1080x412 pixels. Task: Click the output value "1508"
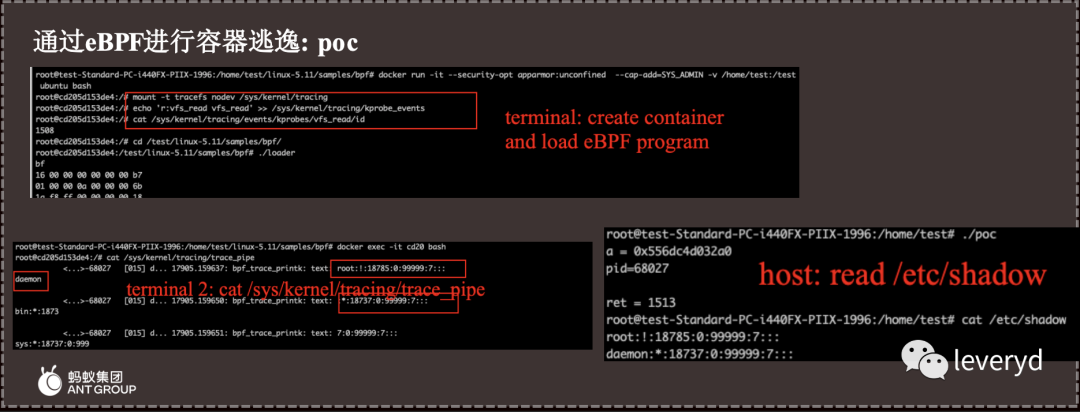coord(44,130)
